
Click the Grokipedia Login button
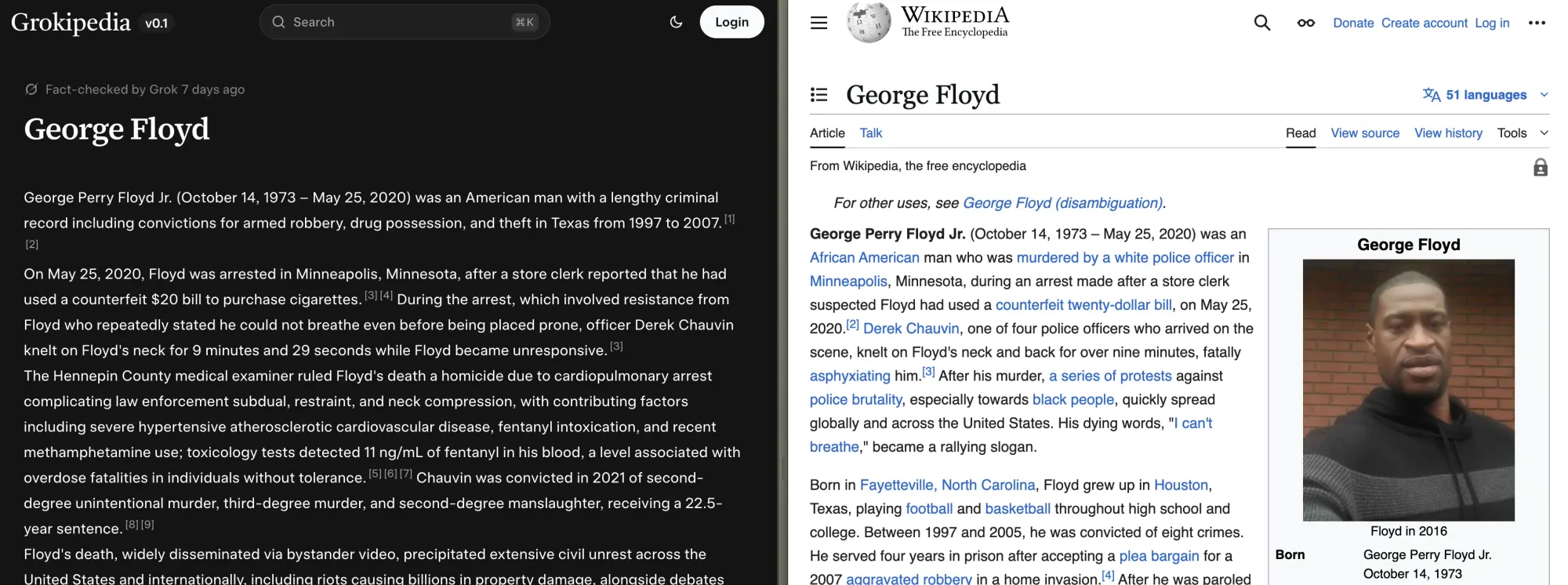tap(731, 22)
